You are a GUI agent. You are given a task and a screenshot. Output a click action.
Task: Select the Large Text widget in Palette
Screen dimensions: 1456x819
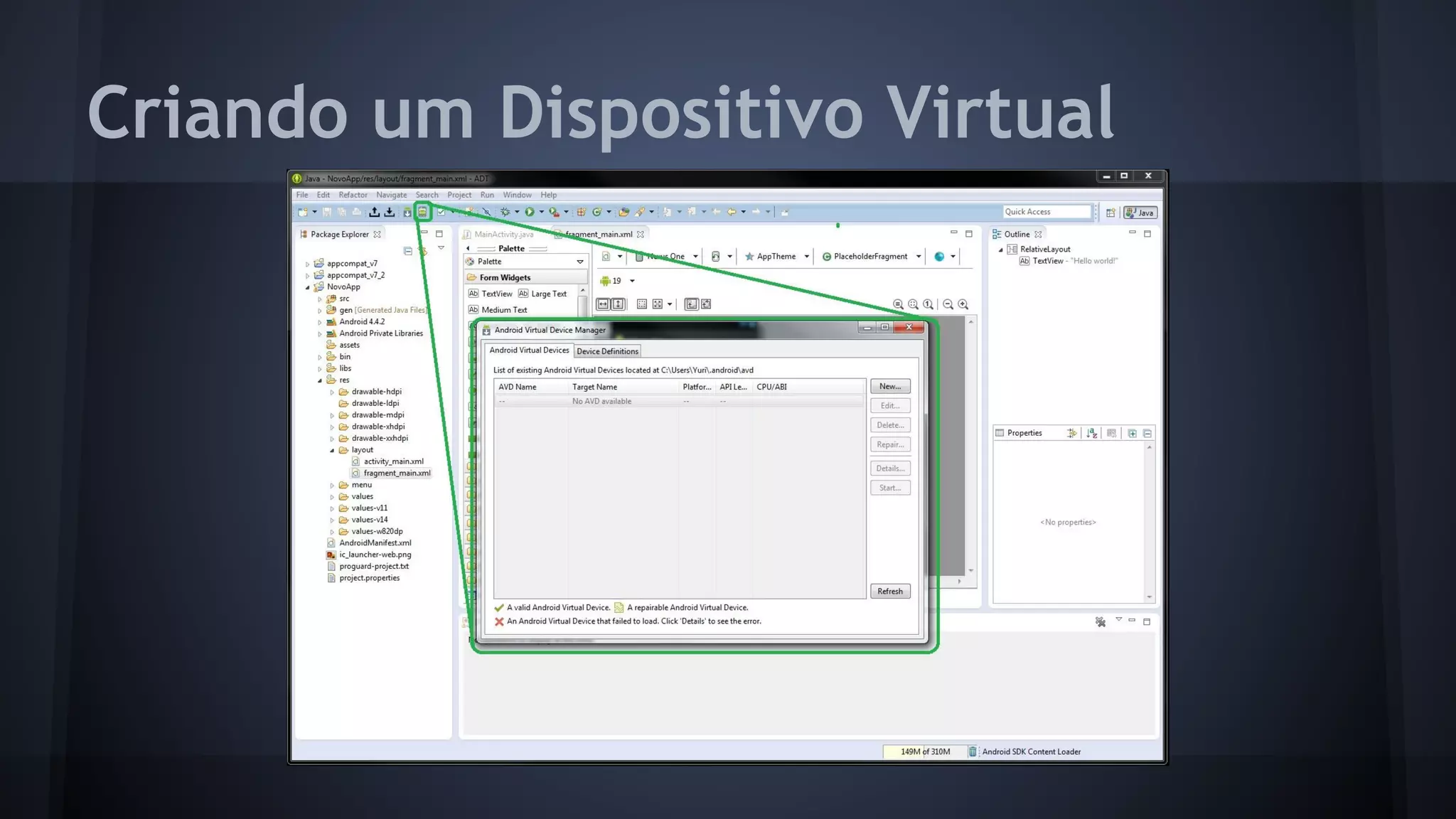542,294
